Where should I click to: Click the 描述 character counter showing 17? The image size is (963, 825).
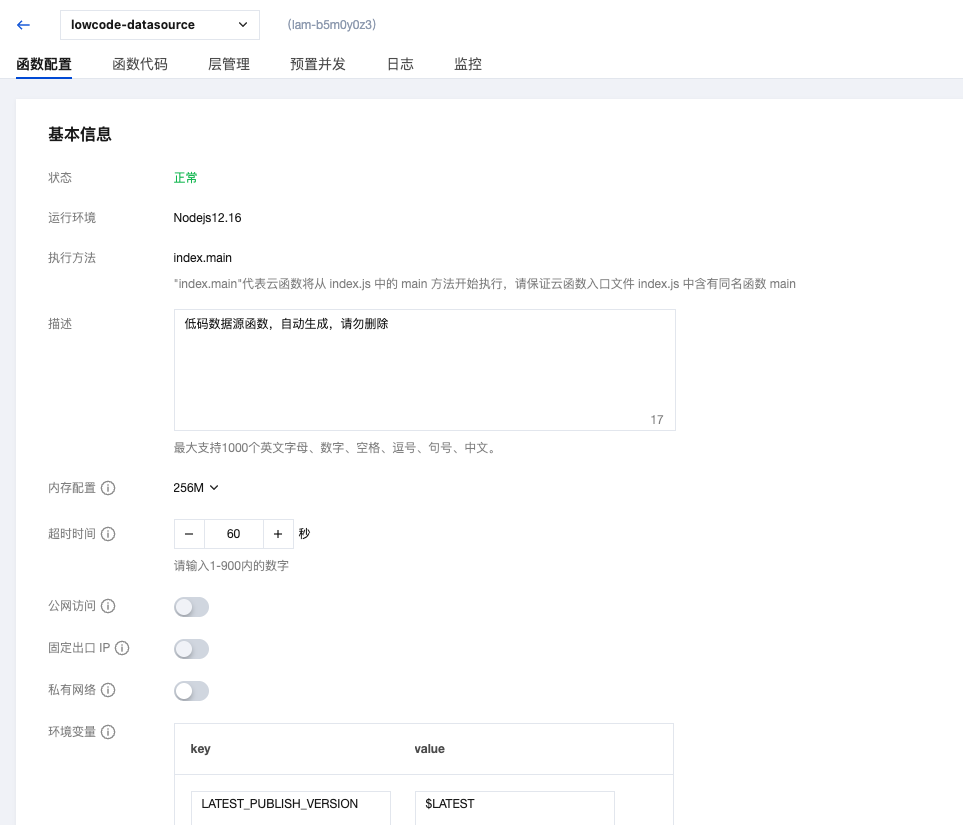pos(657,420)
